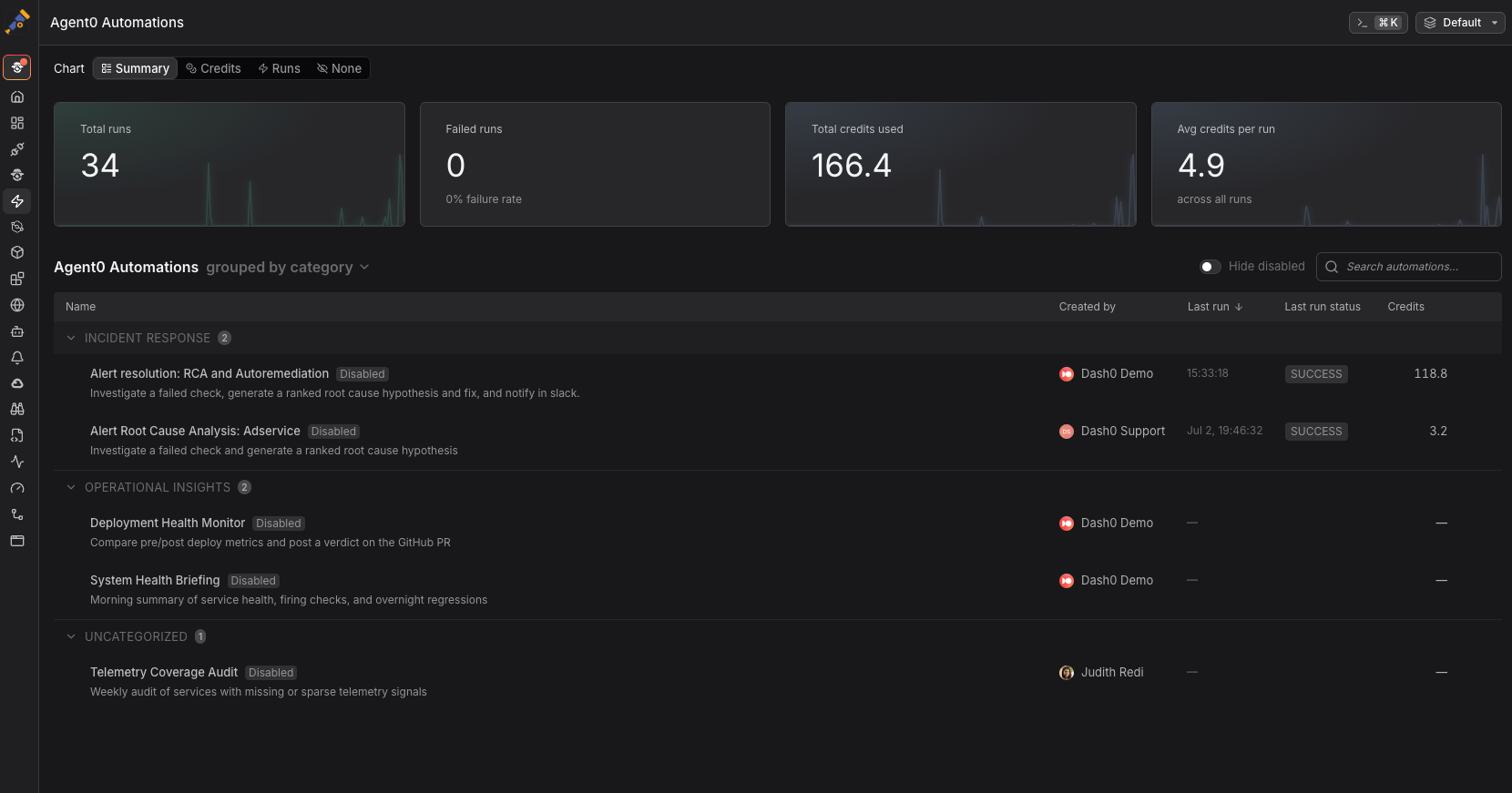This screenshot has width=1512, height=793.
Task: Open Telemetry Coverage Audit automation
Action: click(164, 672)
